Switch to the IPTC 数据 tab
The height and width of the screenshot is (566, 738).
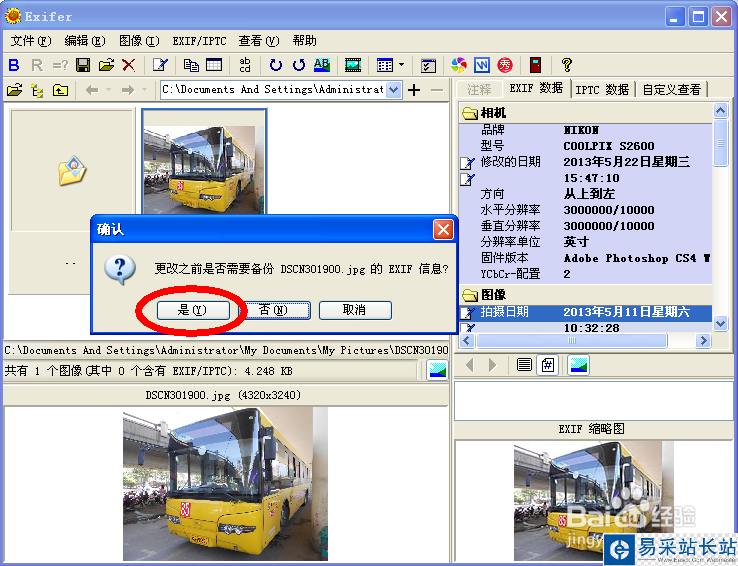point(602,89)
